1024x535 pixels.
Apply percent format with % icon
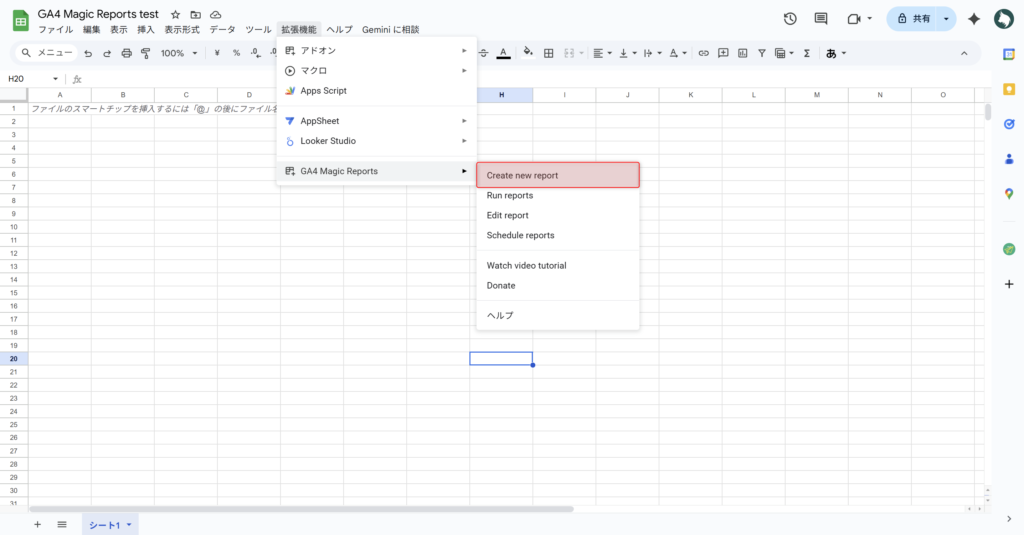coord(236,54)
